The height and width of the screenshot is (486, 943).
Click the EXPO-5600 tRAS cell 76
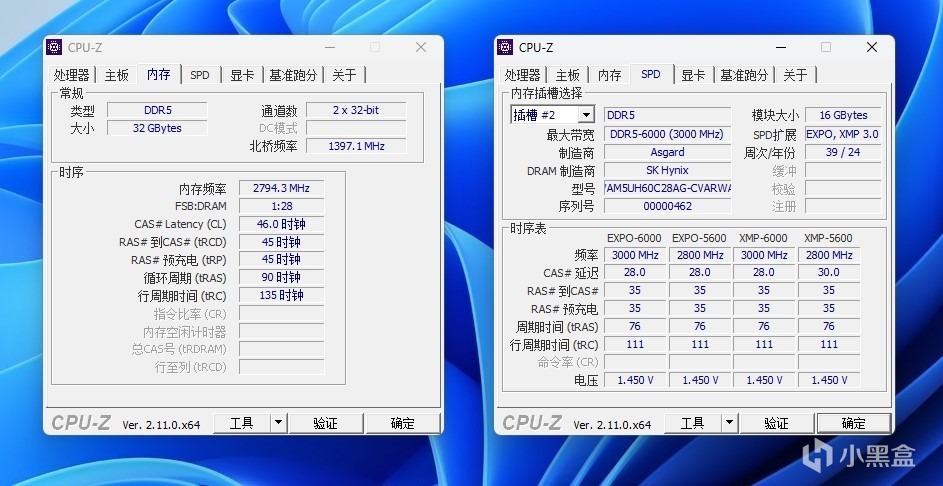[x=699, y=327]
